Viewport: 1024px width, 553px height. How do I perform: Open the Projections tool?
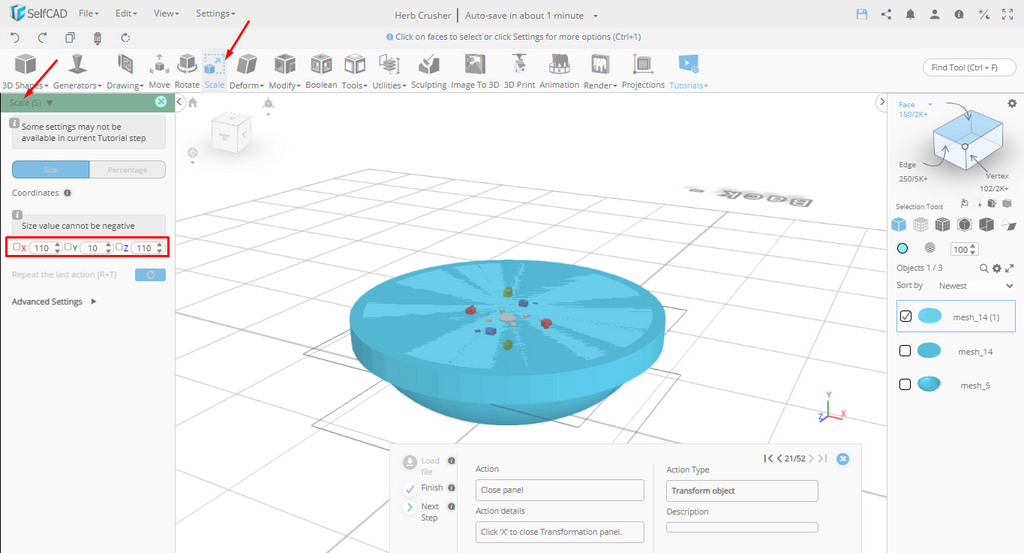pyautogui.click(x=643, y=71)
